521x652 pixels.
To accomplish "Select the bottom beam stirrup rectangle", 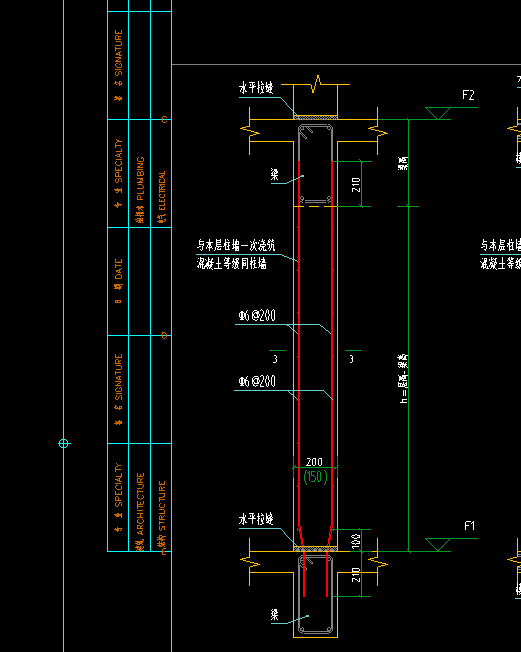I will pyautogui.click(x=316, y=595).
